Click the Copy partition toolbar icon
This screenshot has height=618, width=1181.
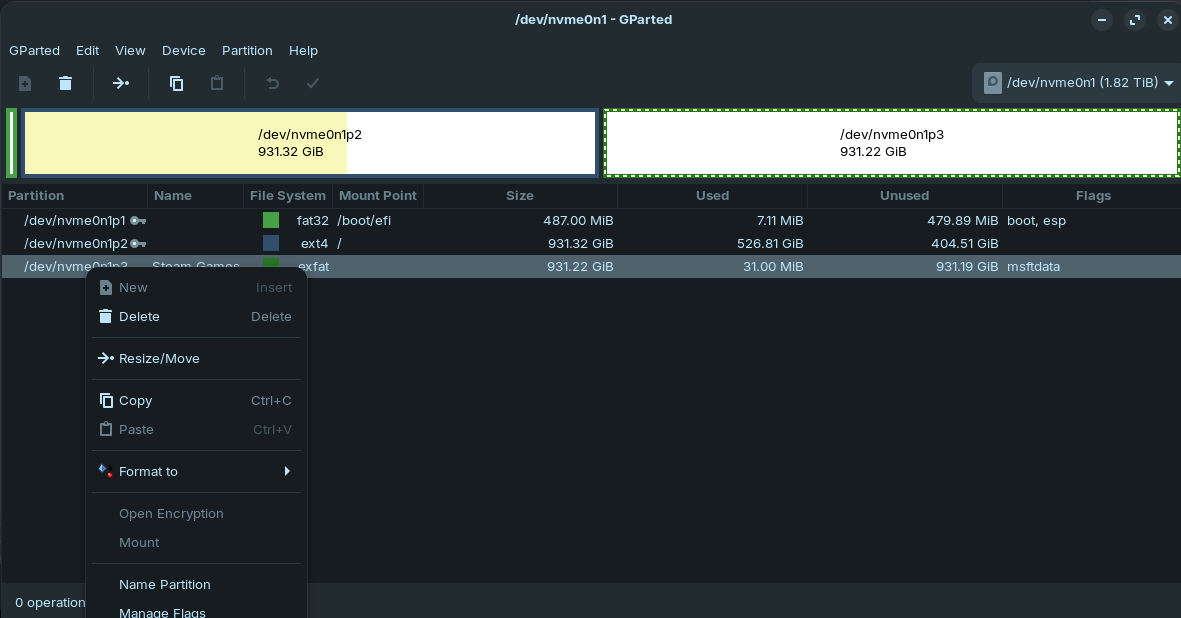[176, 83]
